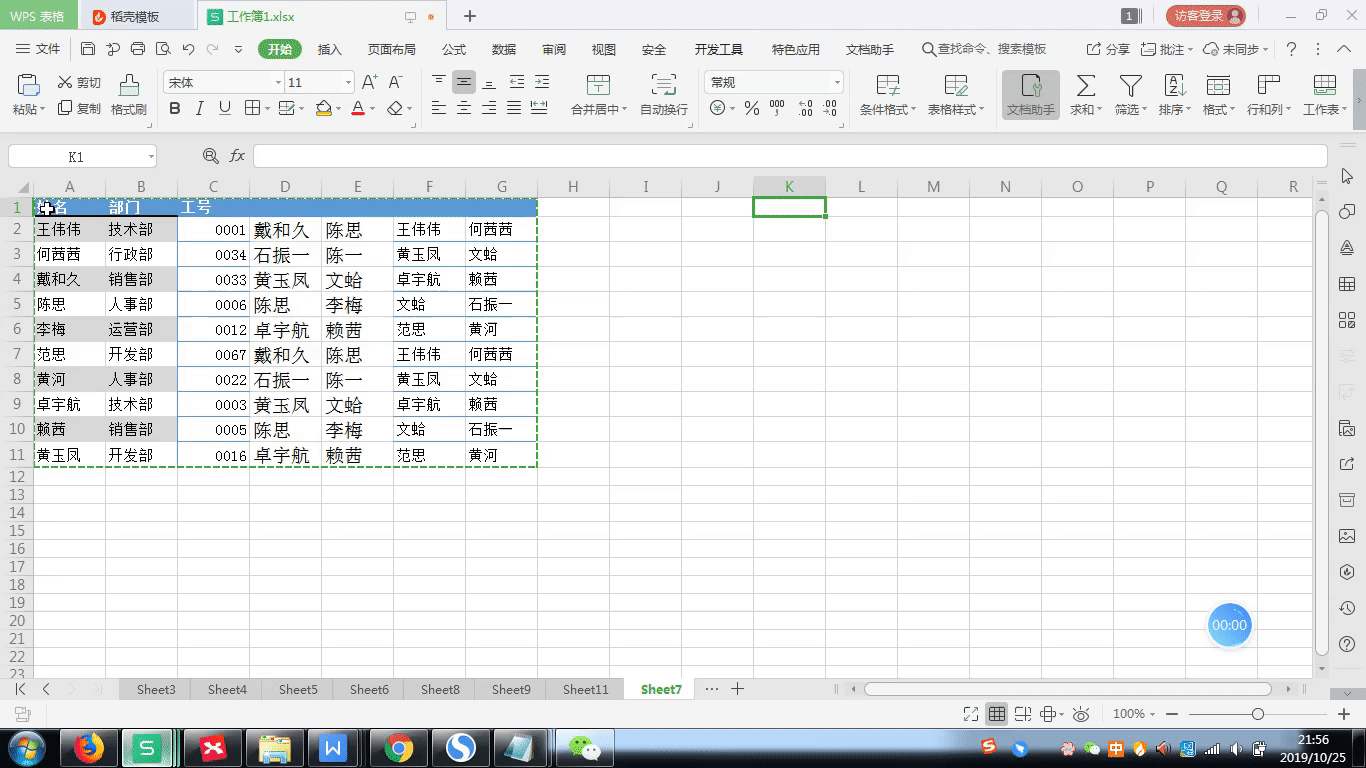Open Conditional Formatting (条件格式)
1366x768 pixels.
(887, 86)
